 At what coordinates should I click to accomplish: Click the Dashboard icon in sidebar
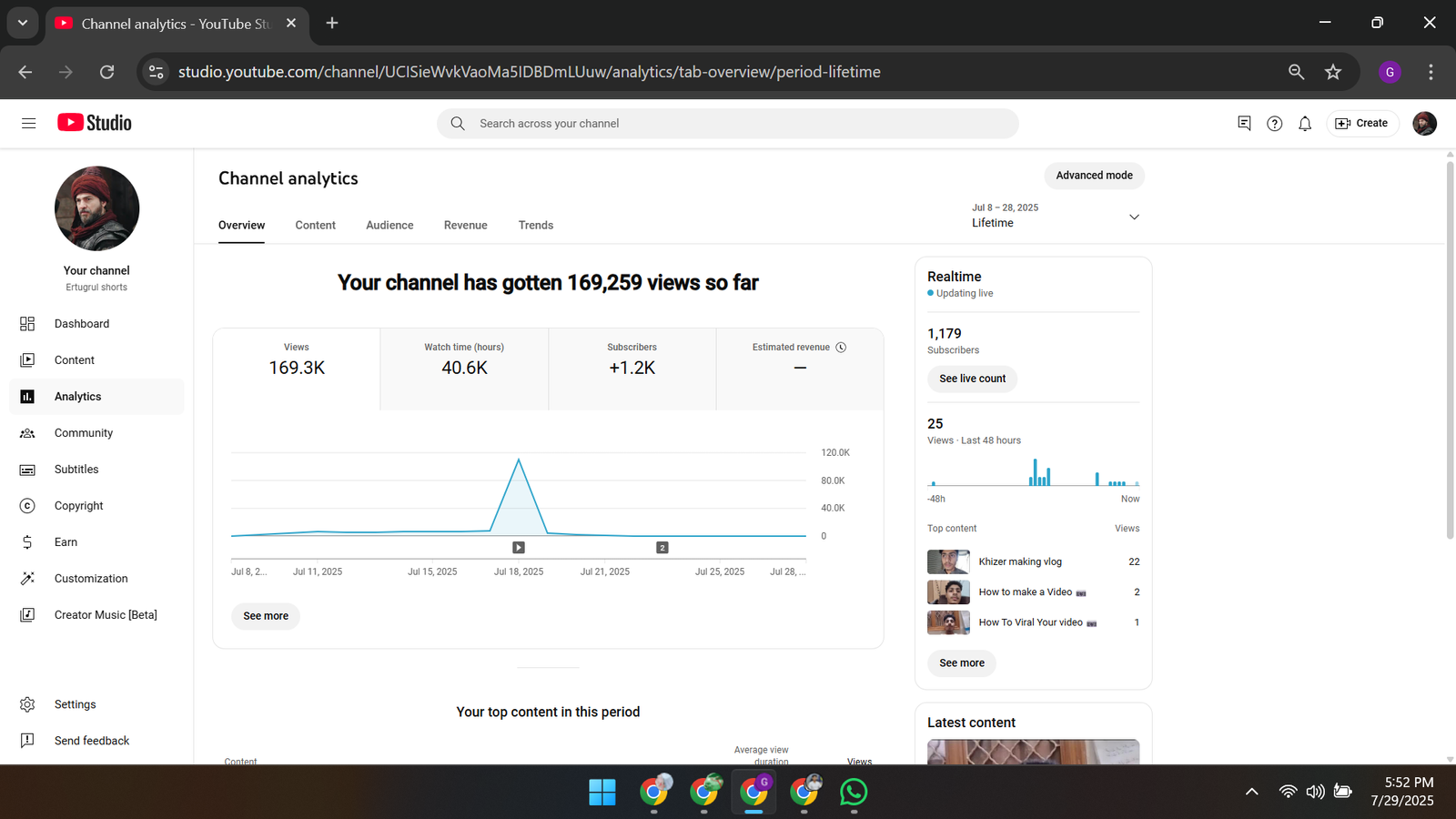coord(27,324)
